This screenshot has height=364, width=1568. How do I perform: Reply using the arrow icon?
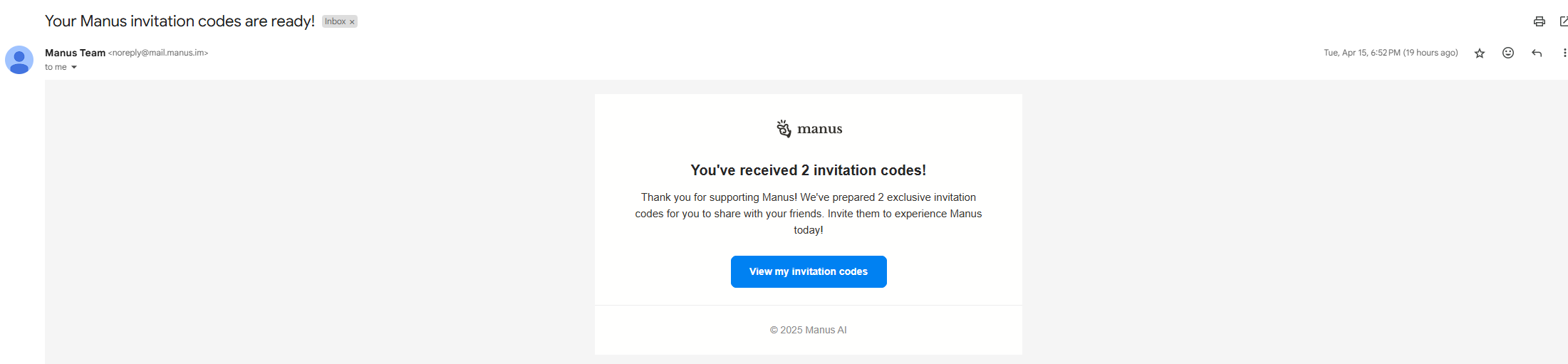[1537, 53]
